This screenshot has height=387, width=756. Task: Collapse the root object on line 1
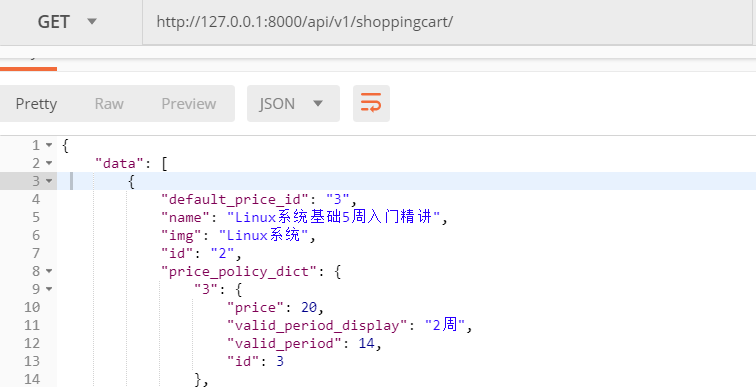coord(49,146)
